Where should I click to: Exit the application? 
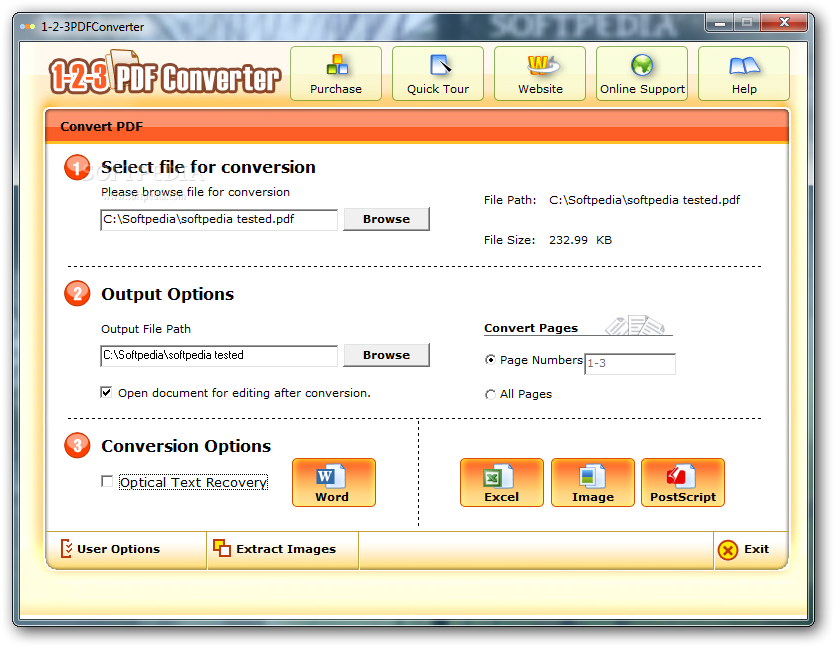pyautogui.click(x=743, y=549)
